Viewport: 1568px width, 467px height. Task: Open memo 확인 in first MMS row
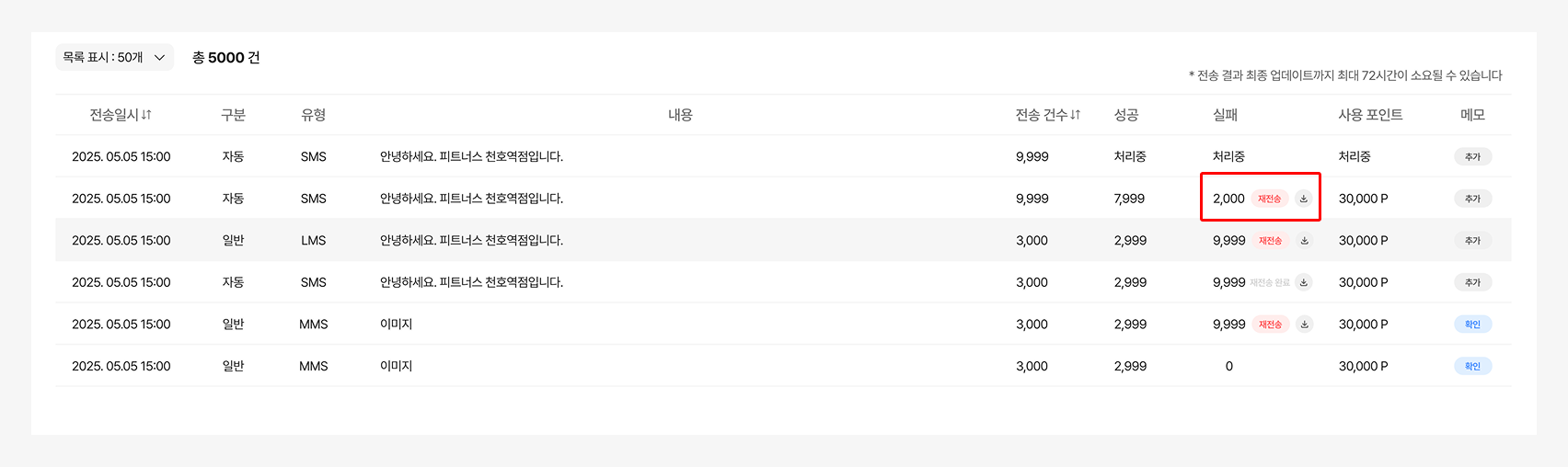(1472, 325)
